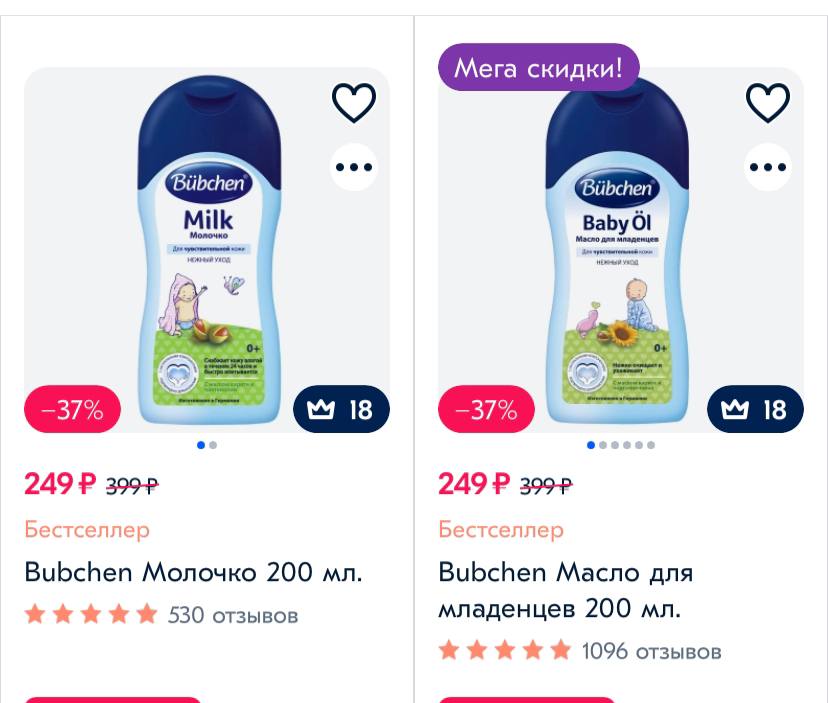This screenshot has height=703, width=828.
Task: Open Bubchen Масло для младенцев product title
Action: (566, 590)
